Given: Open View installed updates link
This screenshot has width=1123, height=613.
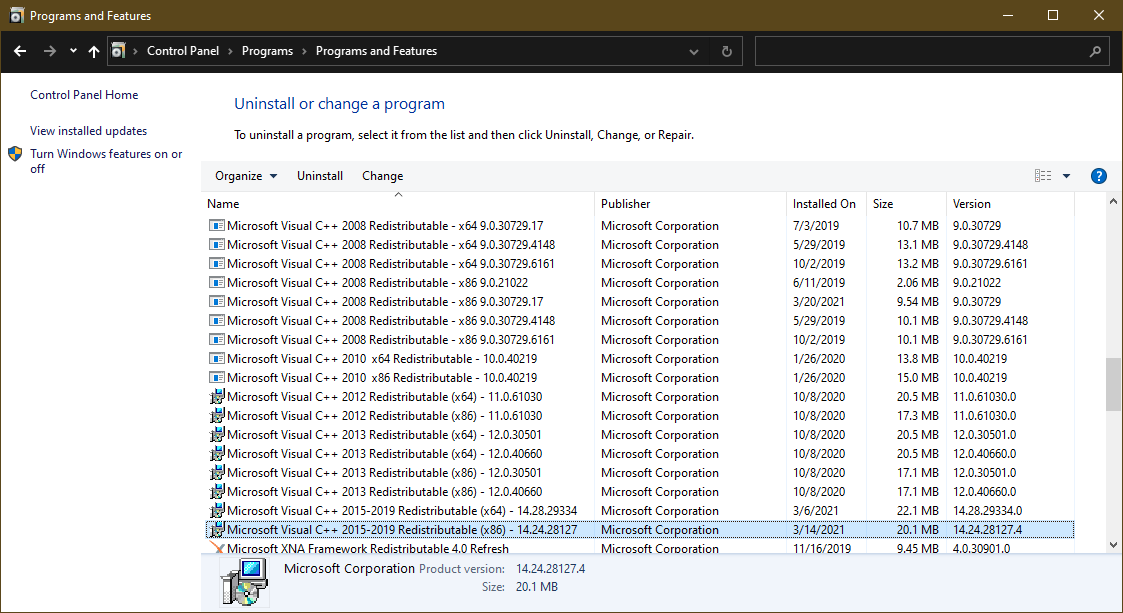Looking at the screenshot, I should [x=88, y=130].
